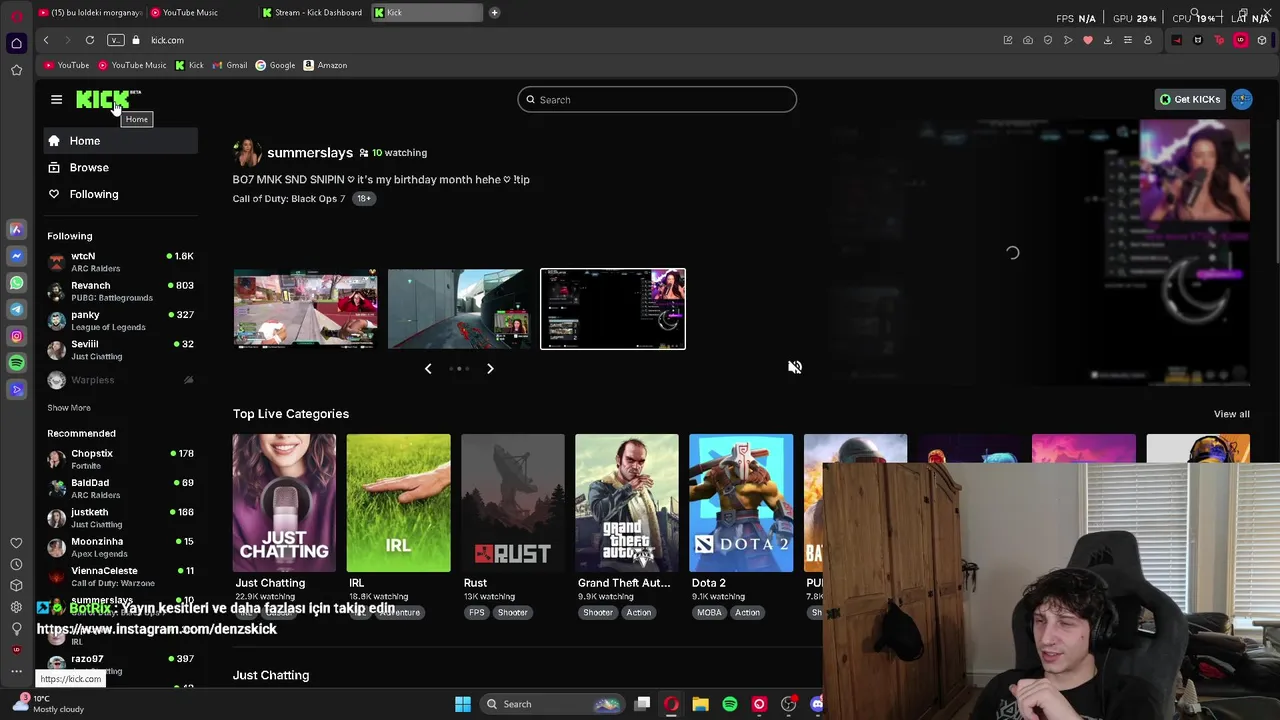The image size is (1280, 720).
Task: Focus the Kick search field
Action: click(x=657, y=99)
